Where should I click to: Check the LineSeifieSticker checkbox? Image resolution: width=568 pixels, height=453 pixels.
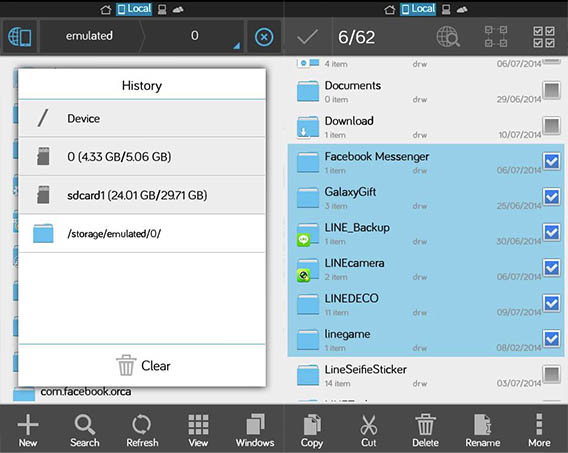tap(551, 374)
